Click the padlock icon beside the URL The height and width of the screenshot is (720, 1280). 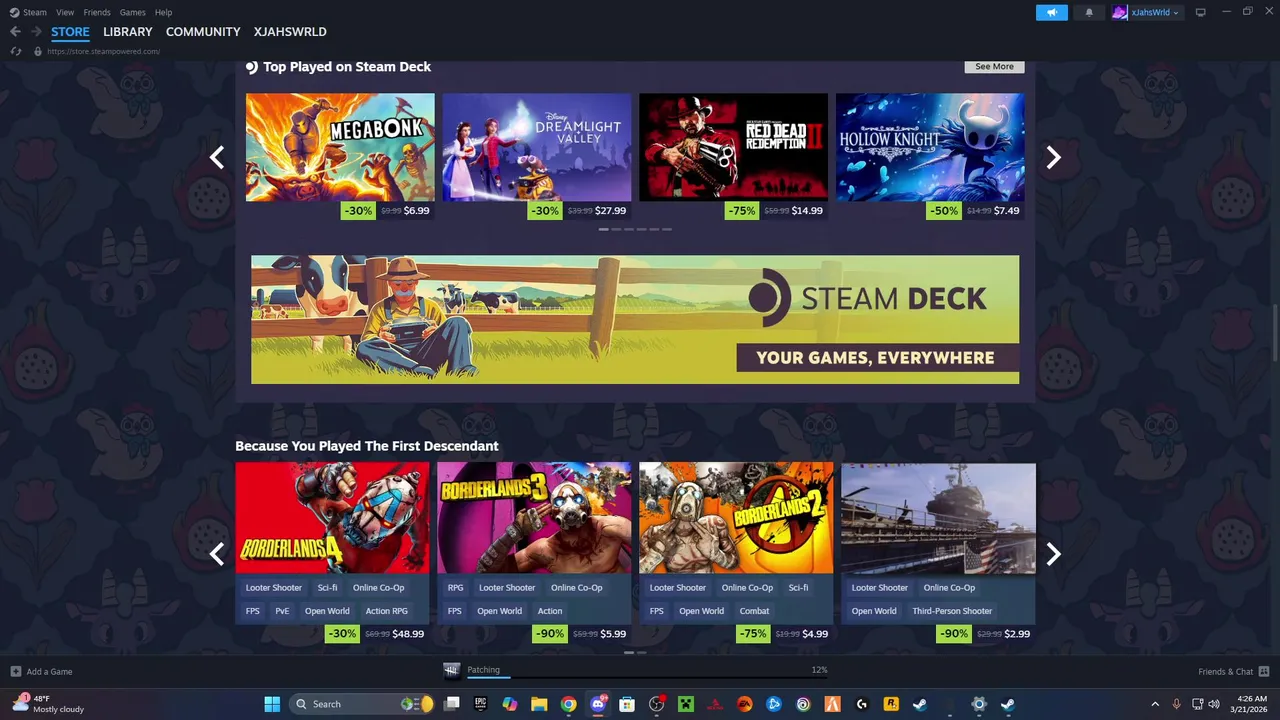click(x=38, y=51)
